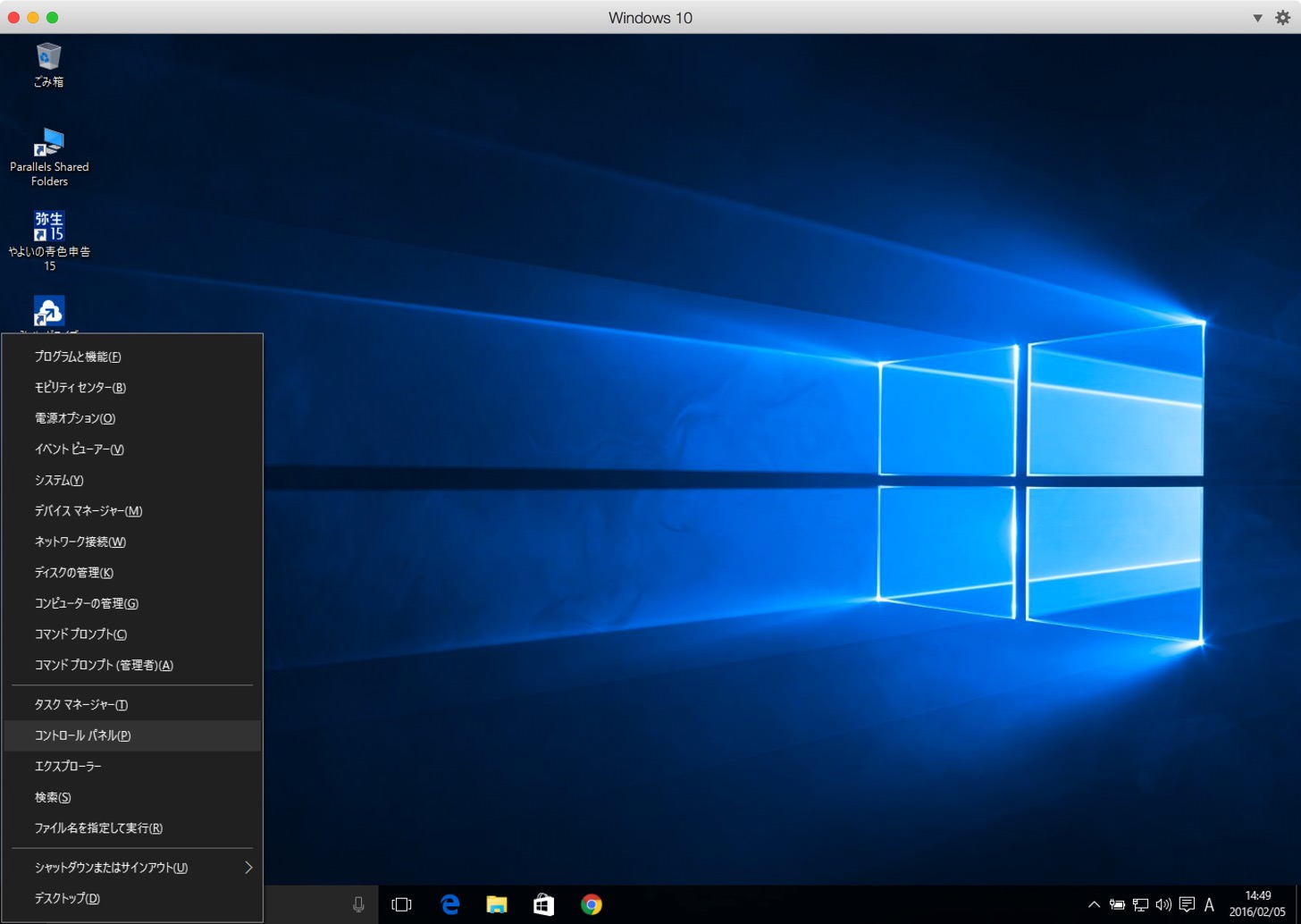Open Parallels window dropdown triangle in the title bar
This screenshot has height=924, width=1301.
coord(1257,18)
